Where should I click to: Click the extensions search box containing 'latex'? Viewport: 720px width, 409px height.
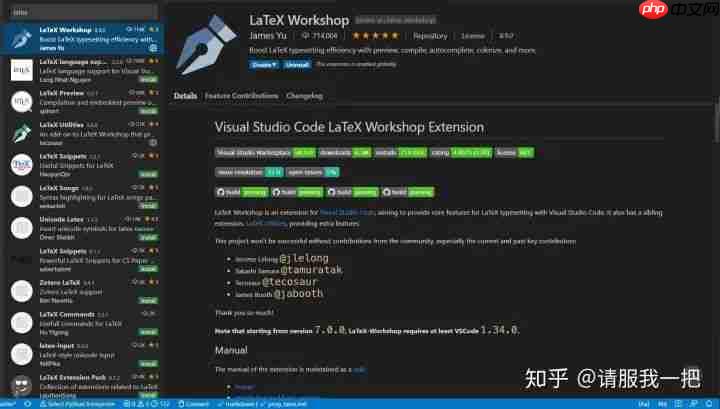pos(83,12)
